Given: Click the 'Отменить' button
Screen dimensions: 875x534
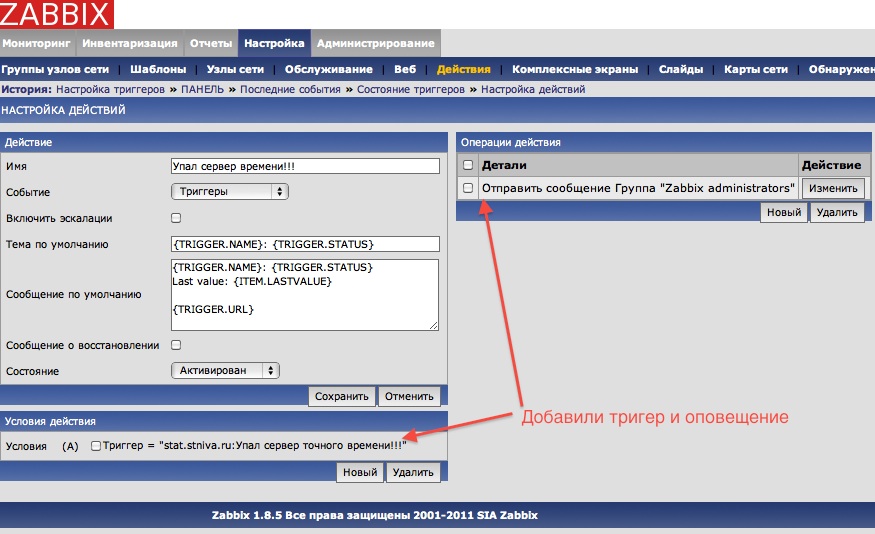Looking at the screenshot, I should (409, 396).
